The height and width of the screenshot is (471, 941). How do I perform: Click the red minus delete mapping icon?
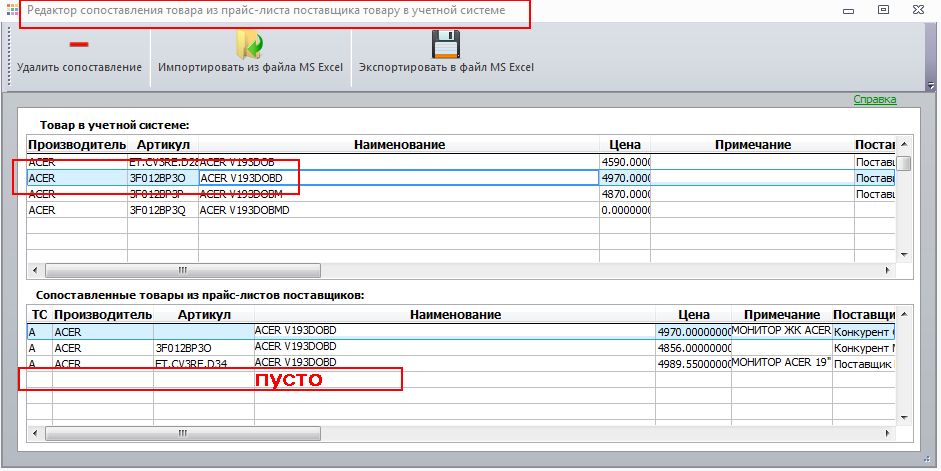79,44
